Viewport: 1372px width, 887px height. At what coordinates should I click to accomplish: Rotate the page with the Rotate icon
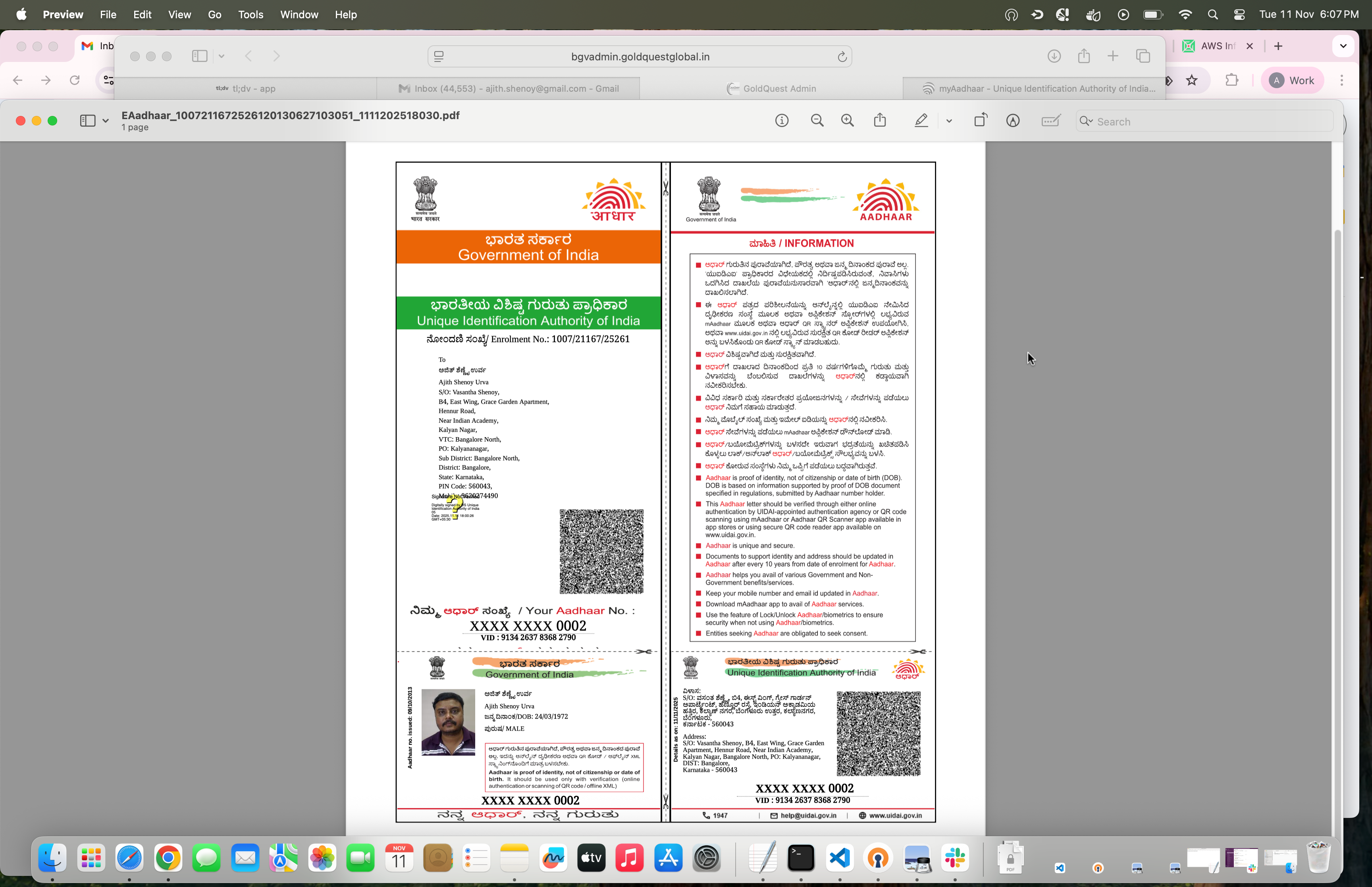tap(981, 121)
